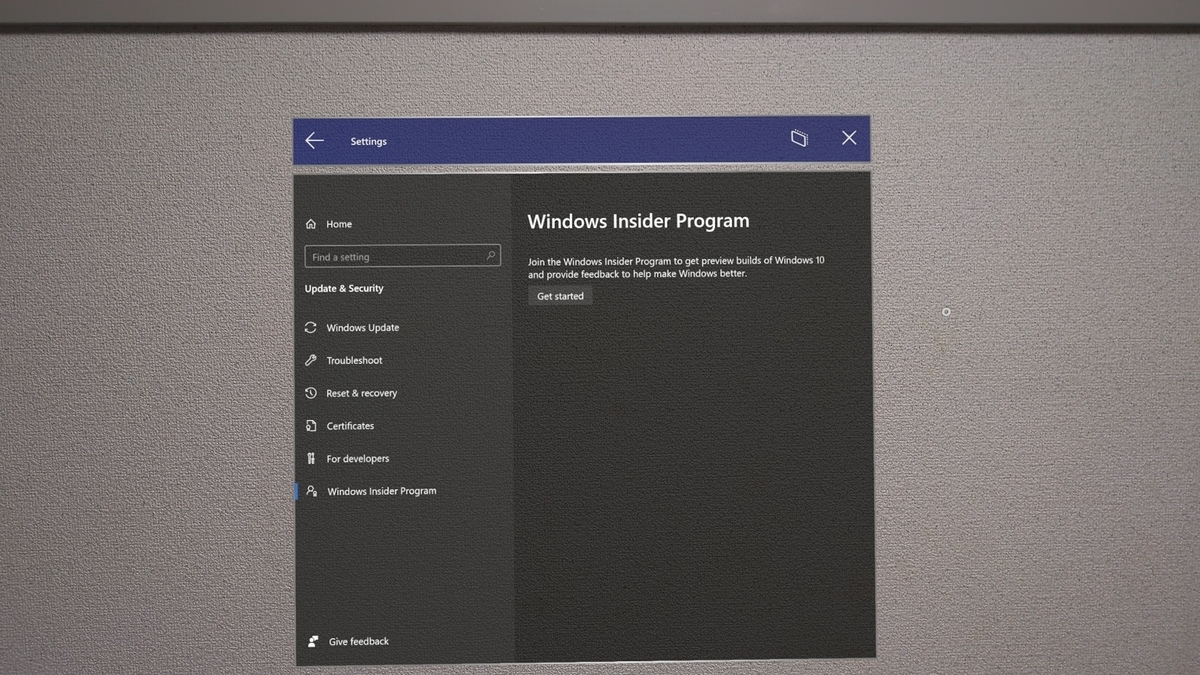Click the Update & Security heading
The width and height of the screenshot is (1200, 675).
click(x=344, y=288)
